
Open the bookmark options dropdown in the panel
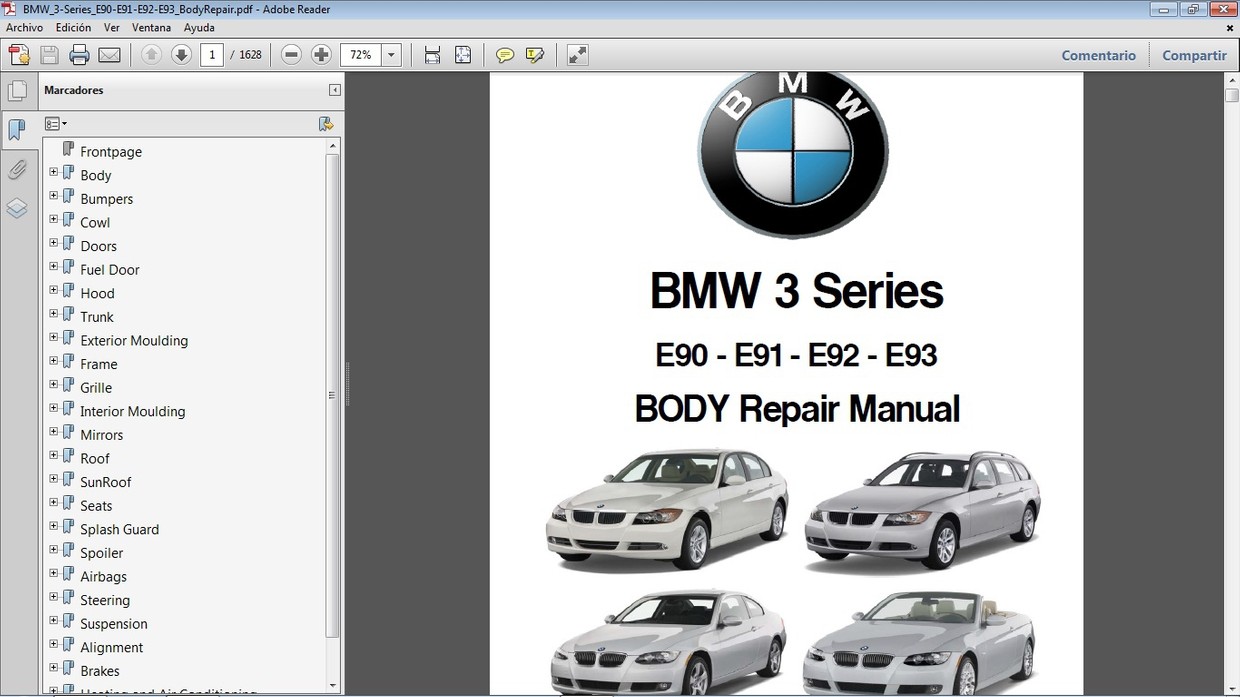(x=56, y=123)
